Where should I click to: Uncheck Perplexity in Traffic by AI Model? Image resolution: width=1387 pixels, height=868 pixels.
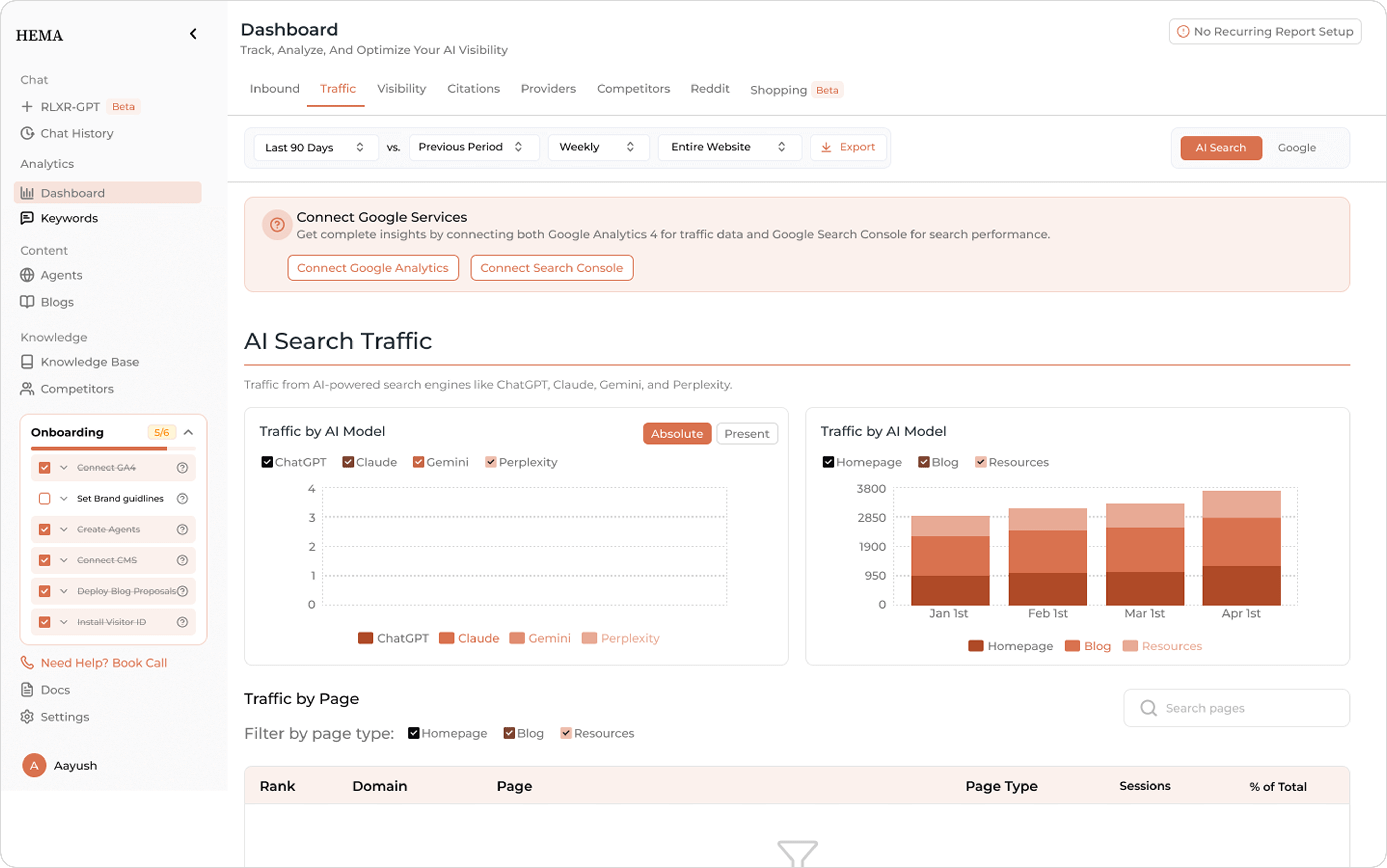(x=491, y=462)
